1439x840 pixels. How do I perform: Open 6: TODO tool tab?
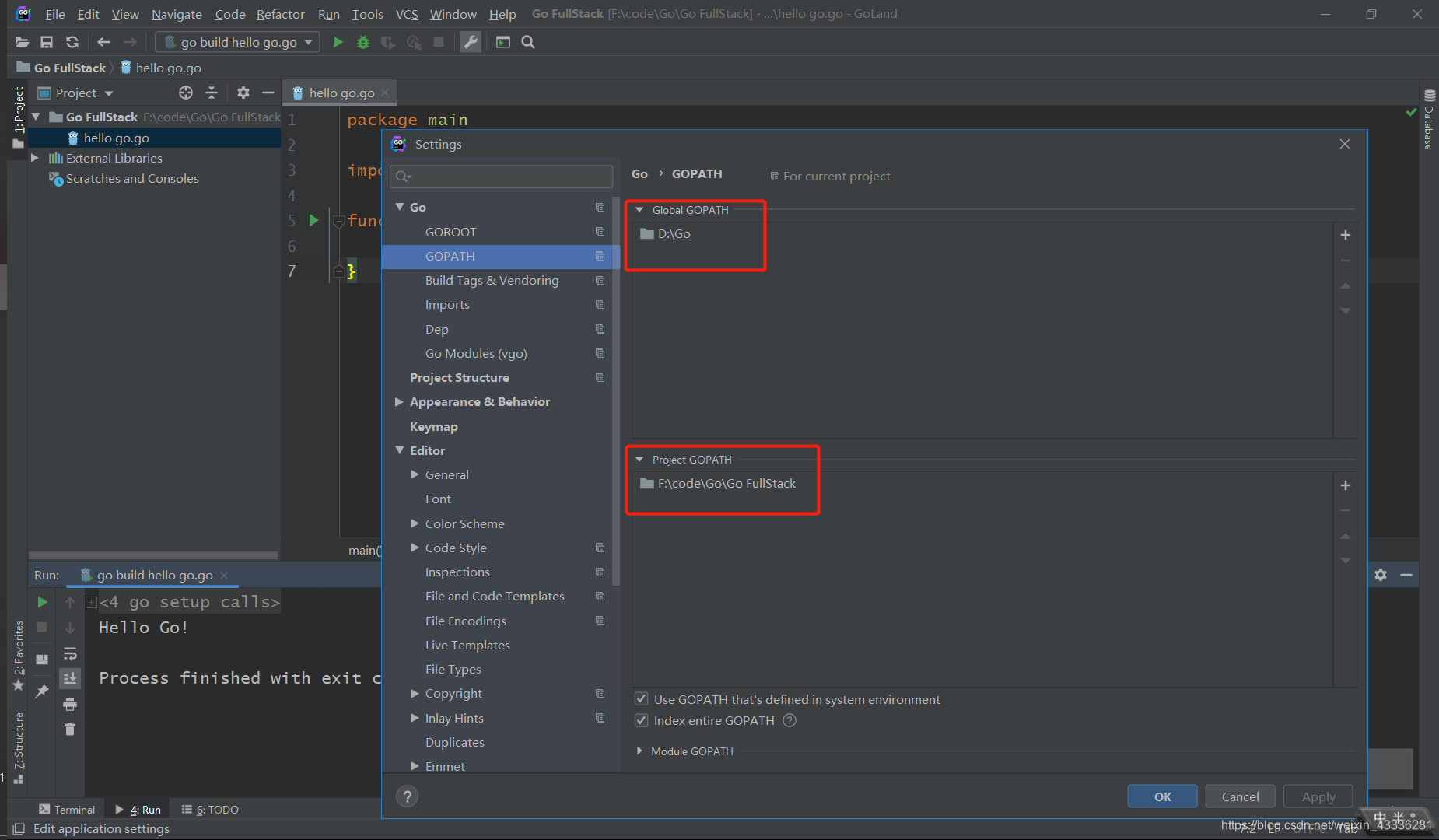pos(210,810)
